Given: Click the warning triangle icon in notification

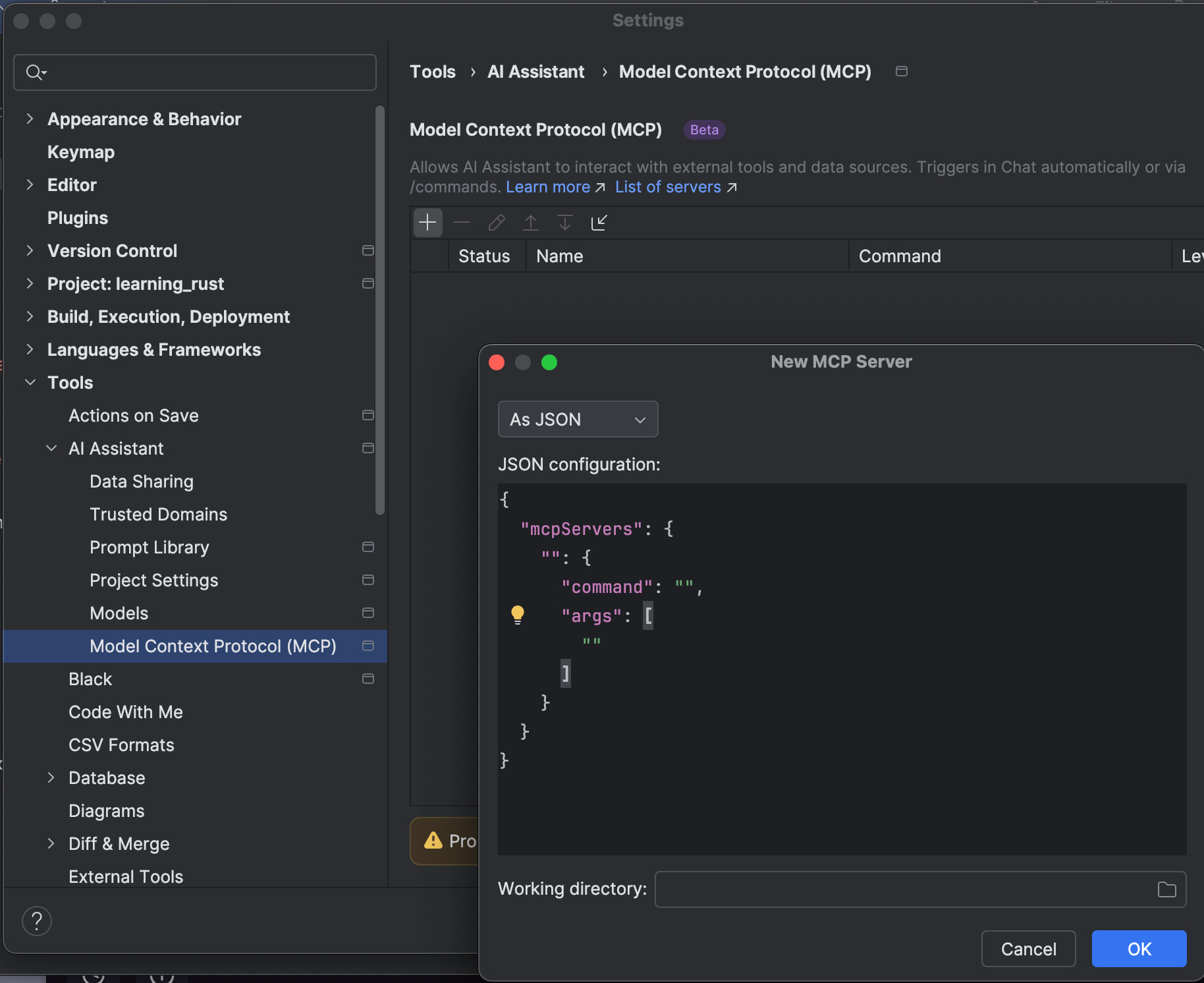Looking at the screenshot, I should click(433, 841).
